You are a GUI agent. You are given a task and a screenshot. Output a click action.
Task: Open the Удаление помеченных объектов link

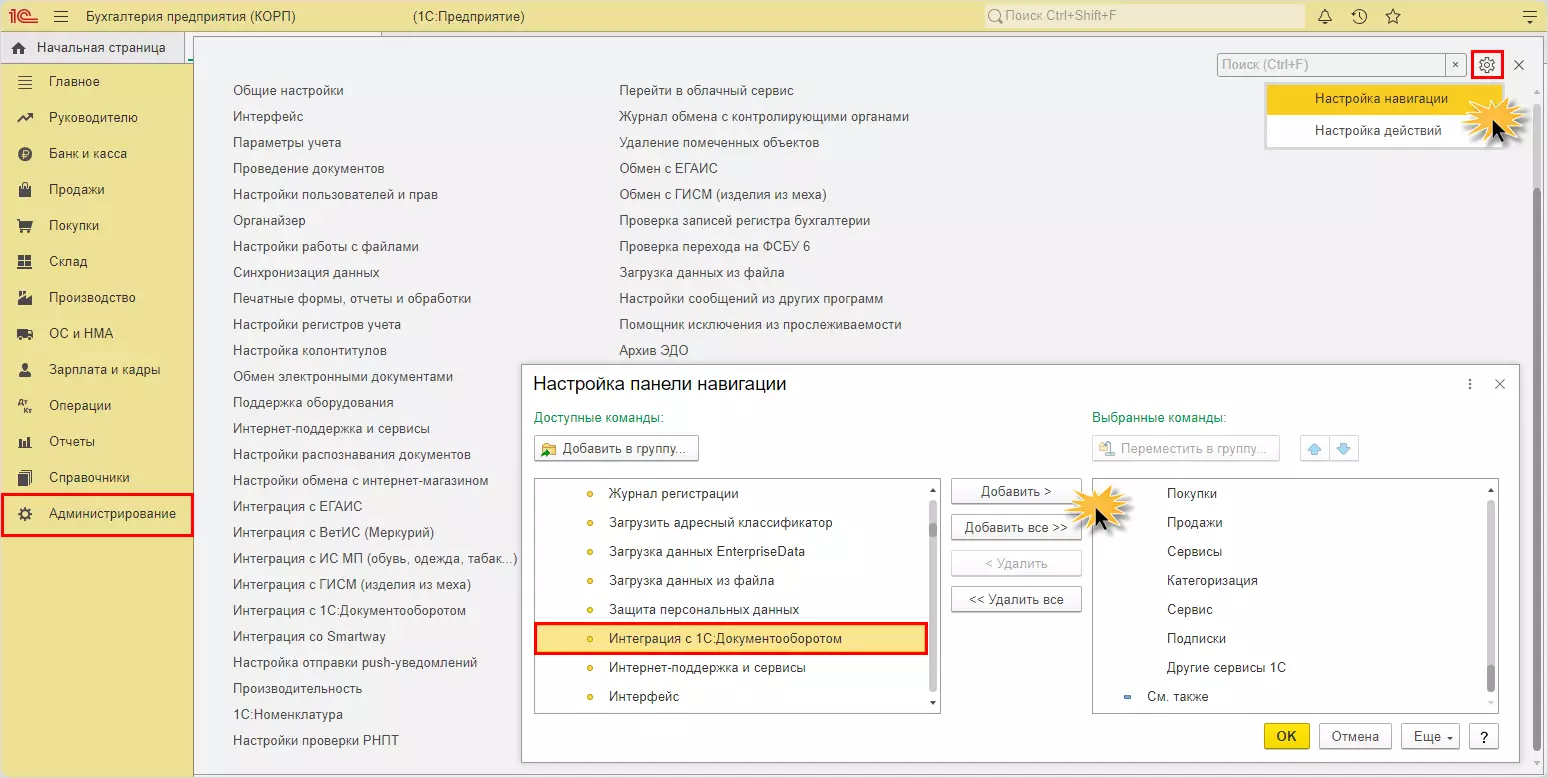tap(719, 143)
